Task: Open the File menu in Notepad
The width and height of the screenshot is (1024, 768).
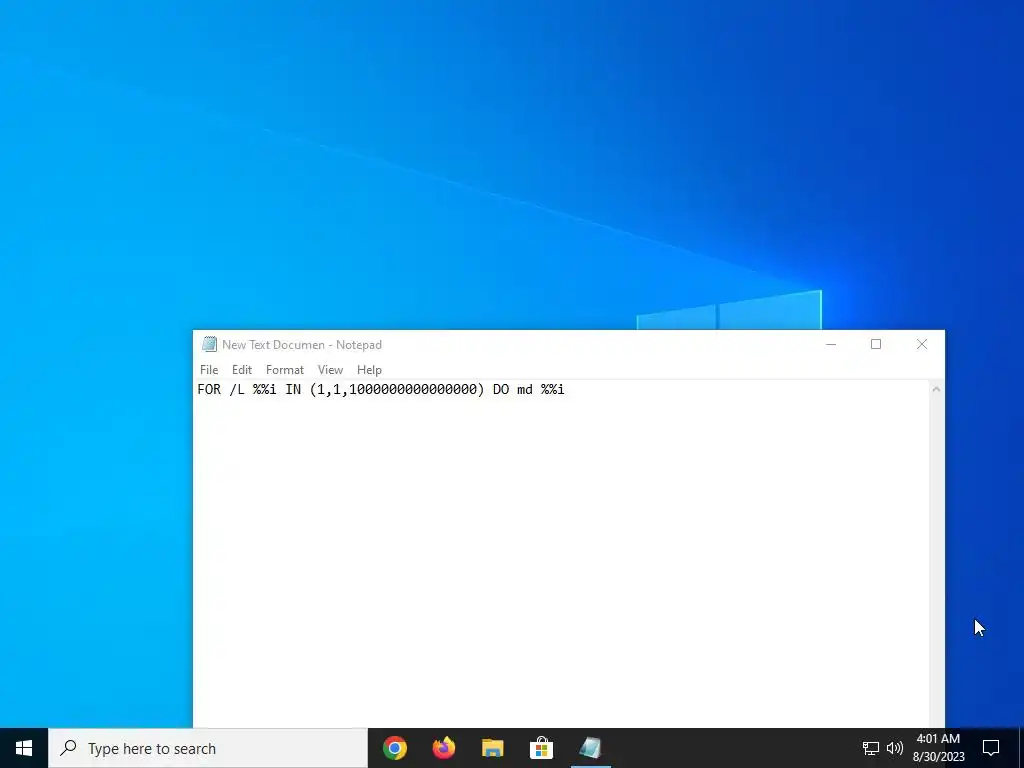Action: pyautogui.click(x=209, y=370)
